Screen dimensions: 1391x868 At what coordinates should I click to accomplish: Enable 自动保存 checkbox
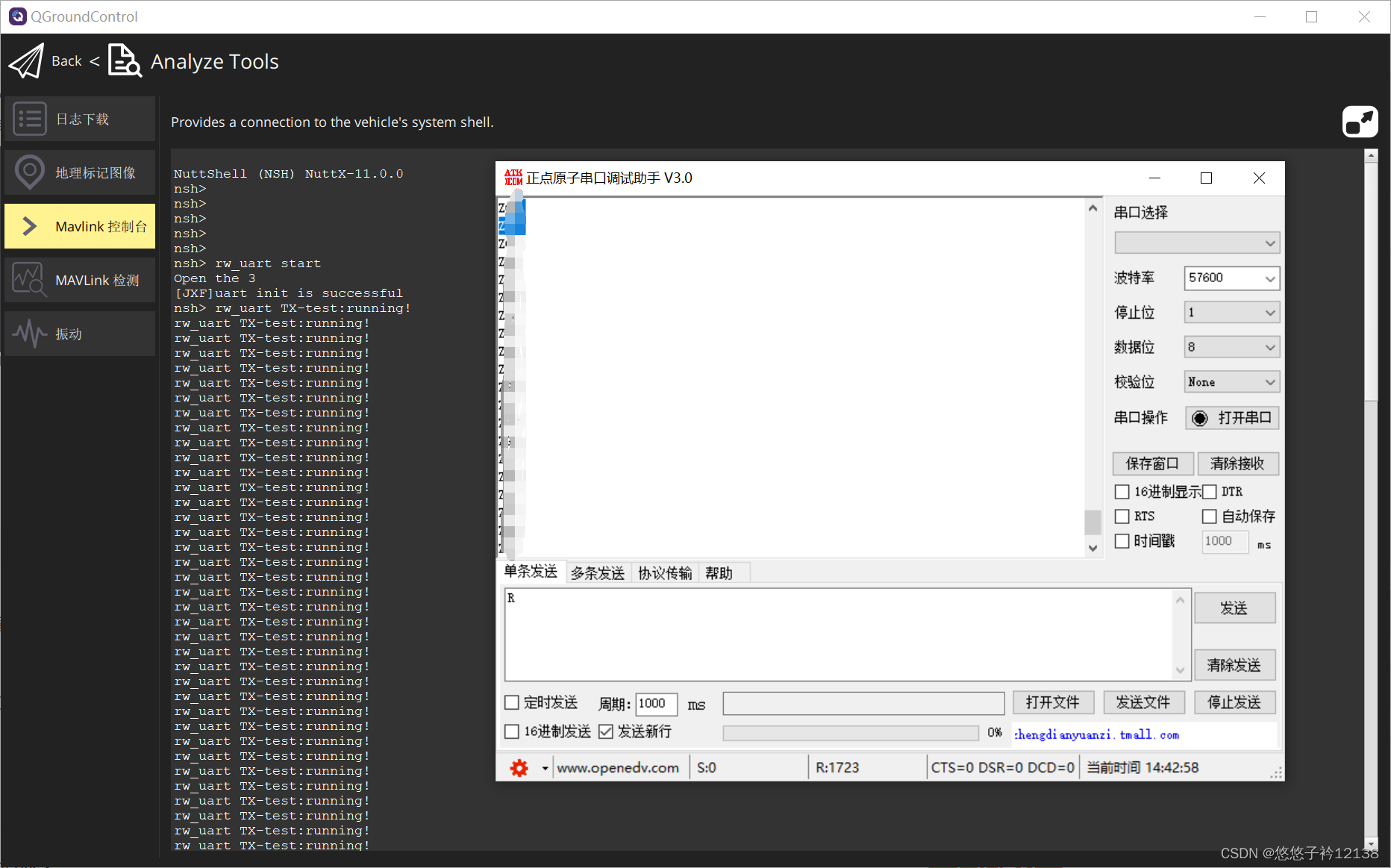(1210, 516)
